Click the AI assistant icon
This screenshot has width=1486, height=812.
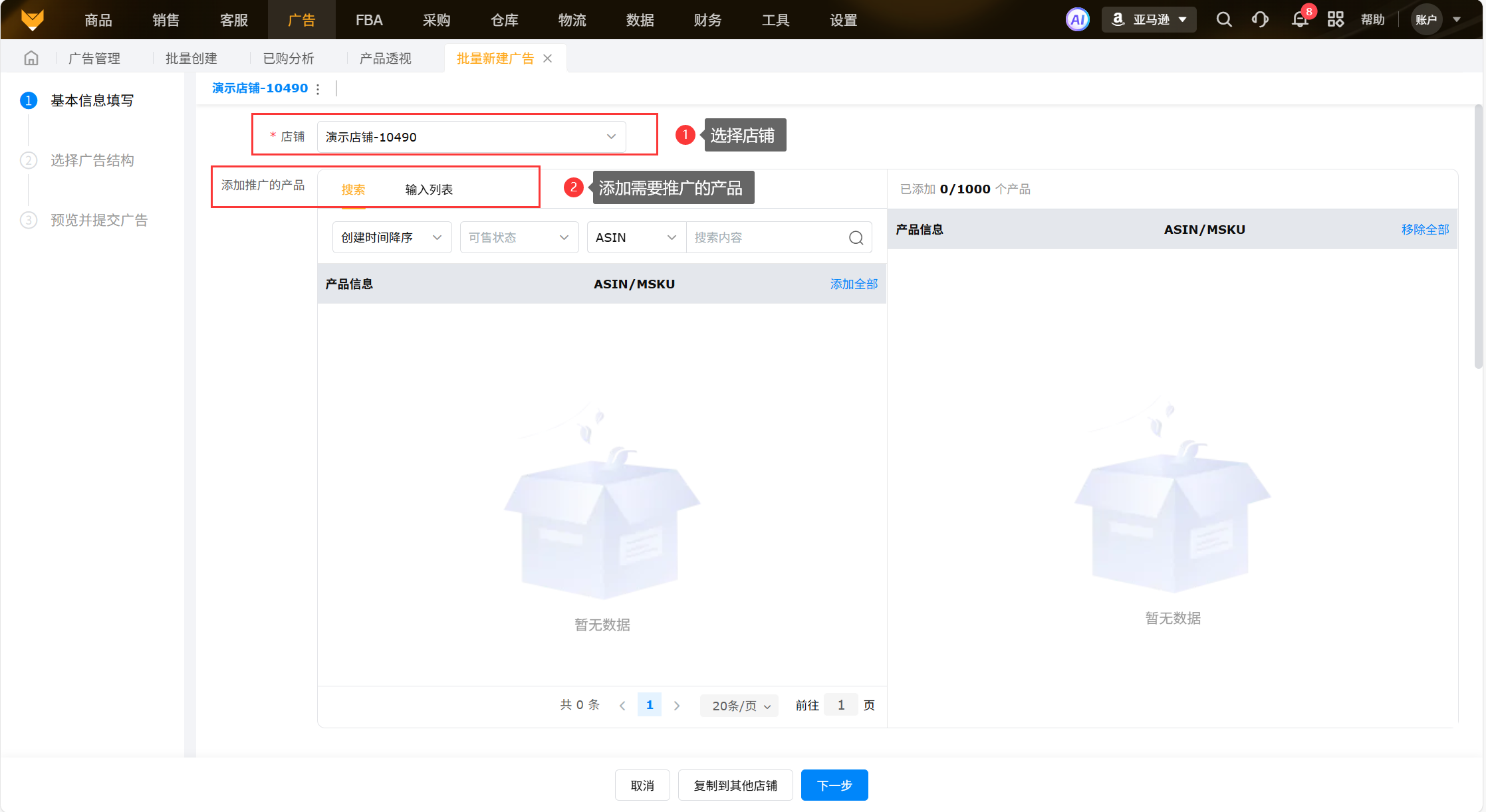point(1077,20)
